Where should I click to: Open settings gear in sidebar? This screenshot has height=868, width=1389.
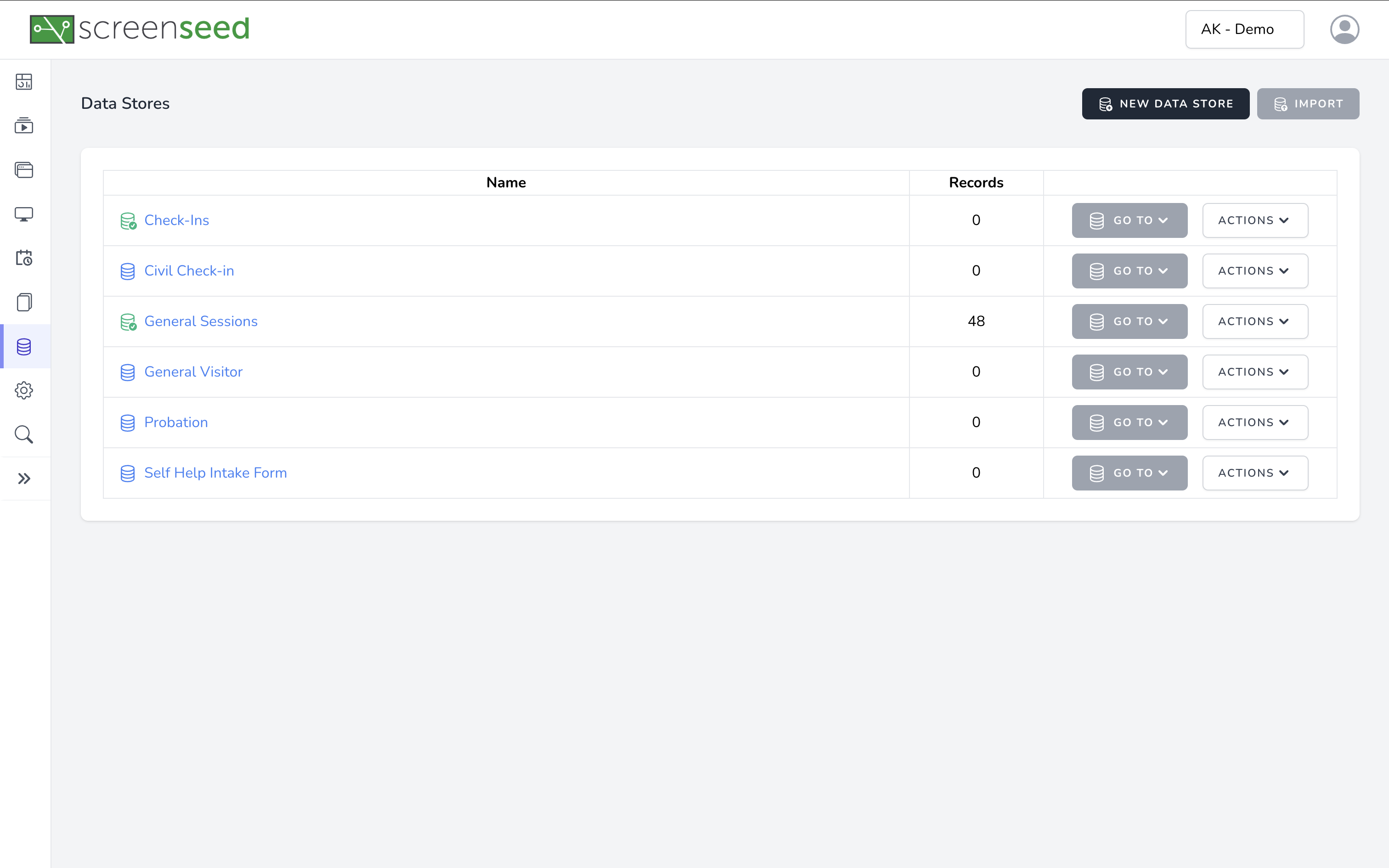23,390
